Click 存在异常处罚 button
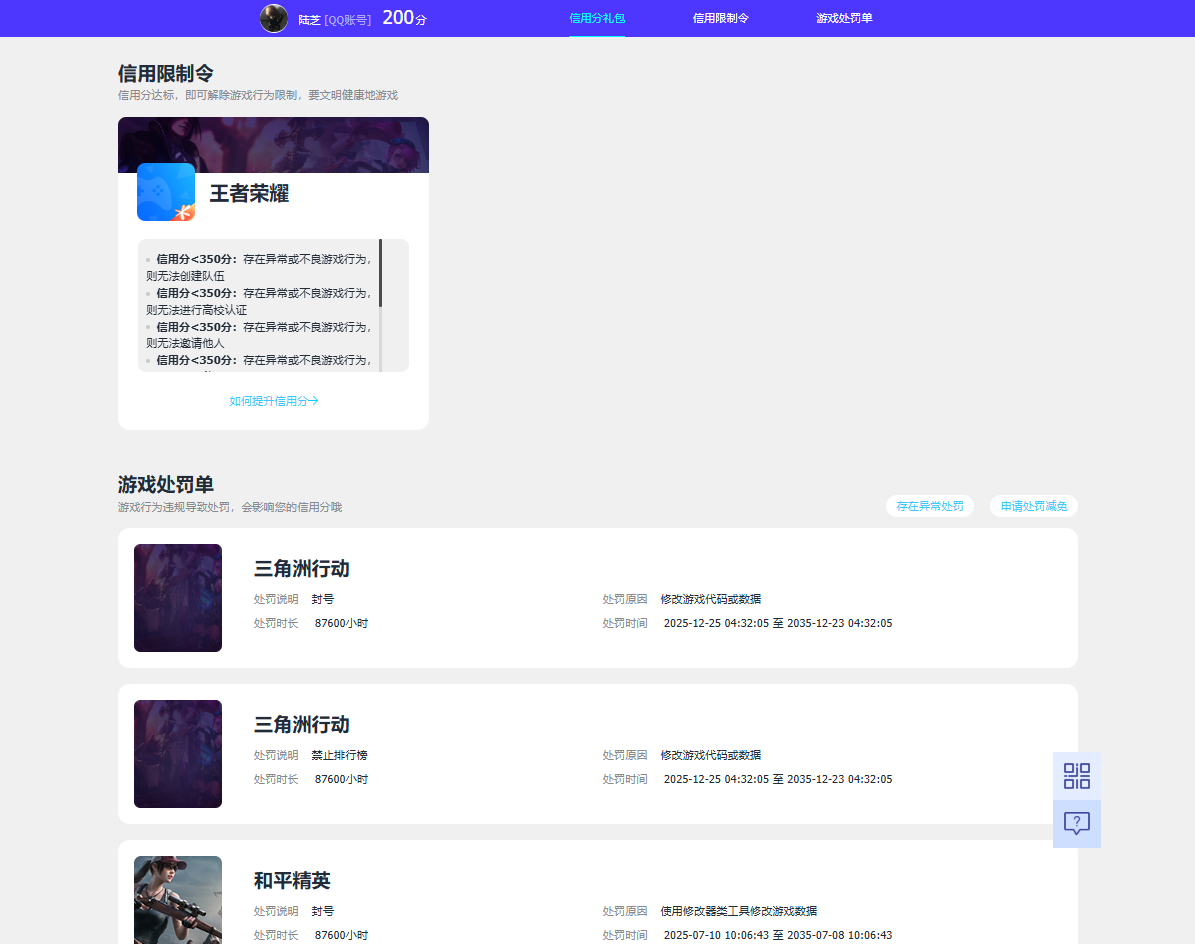The width and height of the screenshot is (1195, 944). tap(930, 506)
